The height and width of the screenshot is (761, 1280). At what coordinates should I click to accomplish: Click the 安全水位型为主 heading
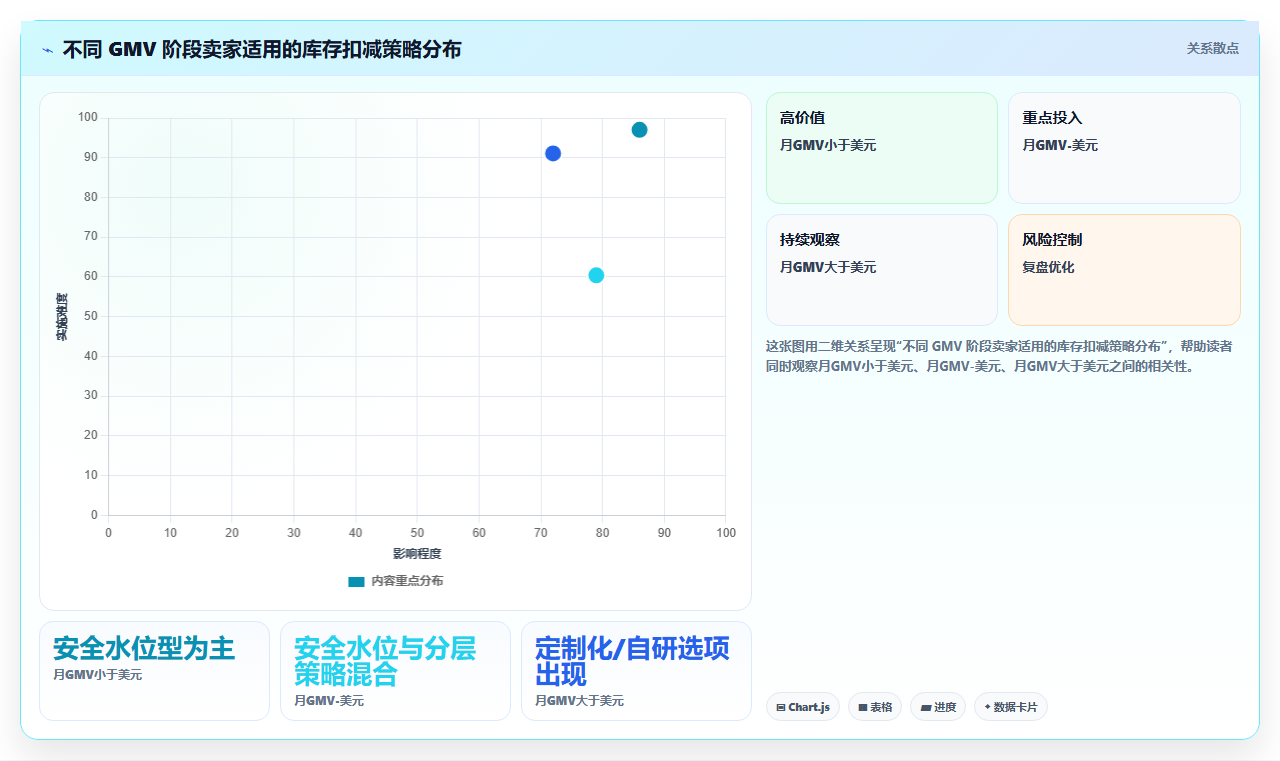pyautogui.click(x=144, y=649)
